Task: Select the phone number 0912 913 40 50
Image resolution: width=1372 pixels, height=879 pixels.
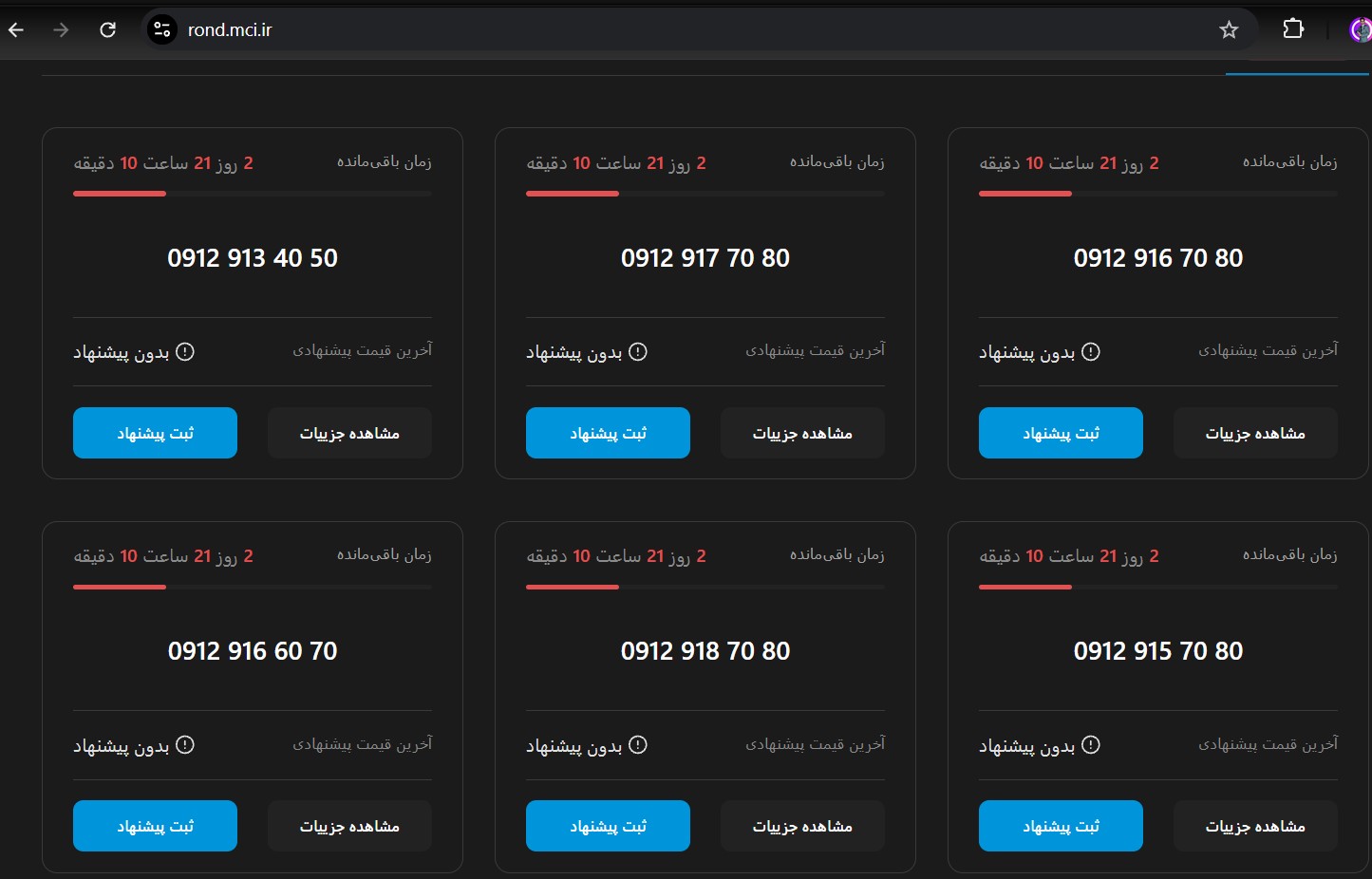Action: click(x=253, y=258)
